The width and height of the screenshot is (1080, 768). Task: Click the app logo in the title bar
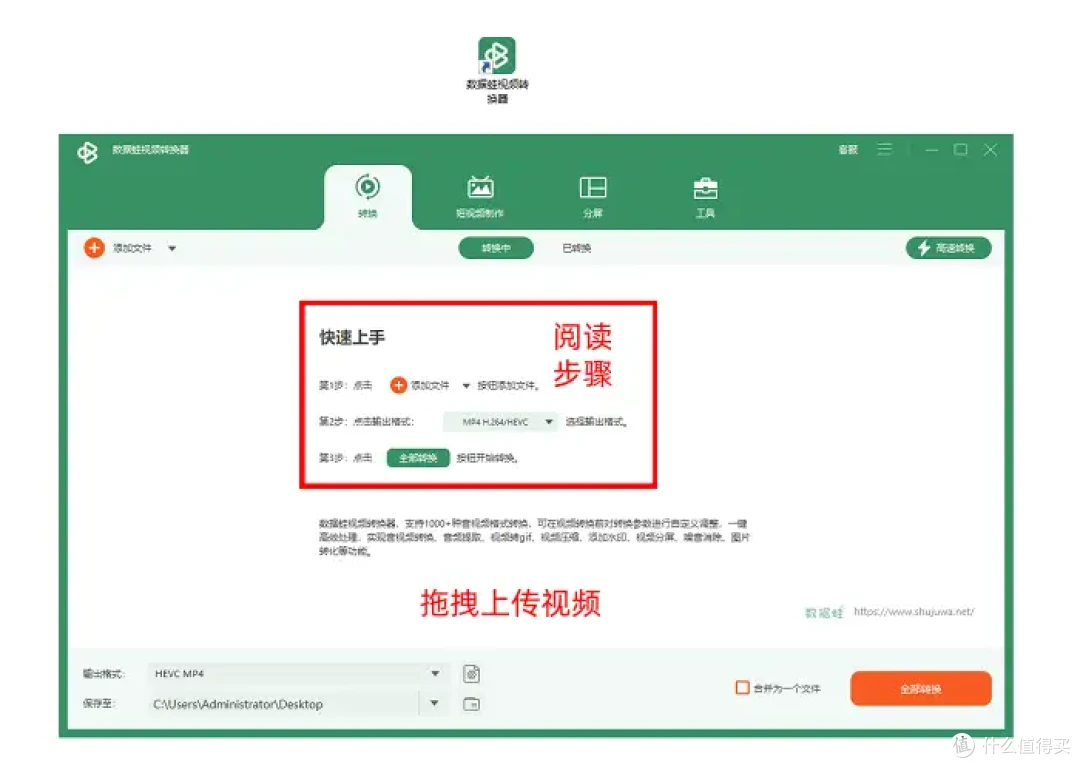point(88,152)
